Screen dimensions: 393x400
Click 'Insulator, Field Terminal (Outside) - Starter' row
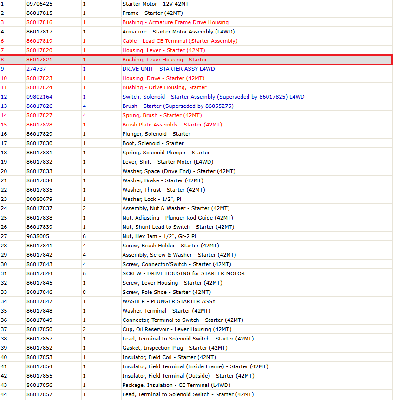click(x=196, y=376)
